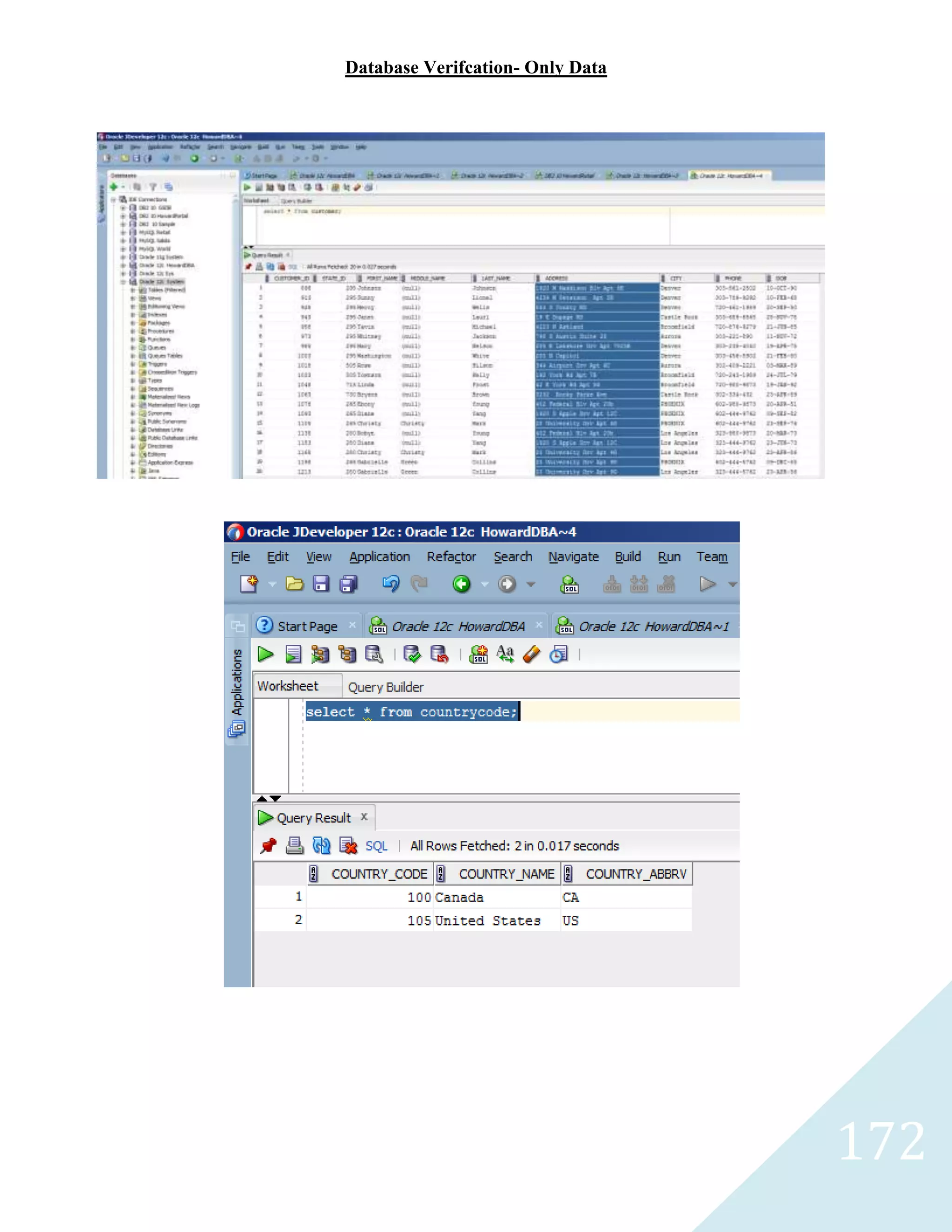Open the vertical Applications side tab

(237, 682)
